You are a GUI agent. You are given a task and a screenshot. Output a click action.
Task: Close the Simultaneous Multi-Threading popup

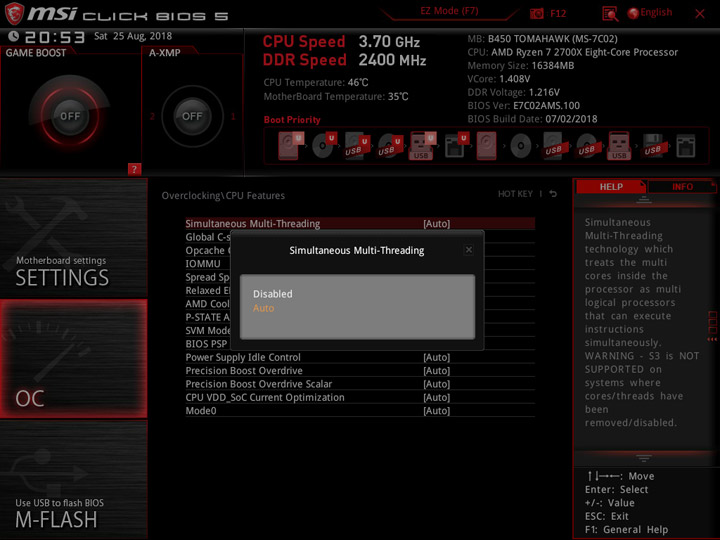tap(468, 250)
